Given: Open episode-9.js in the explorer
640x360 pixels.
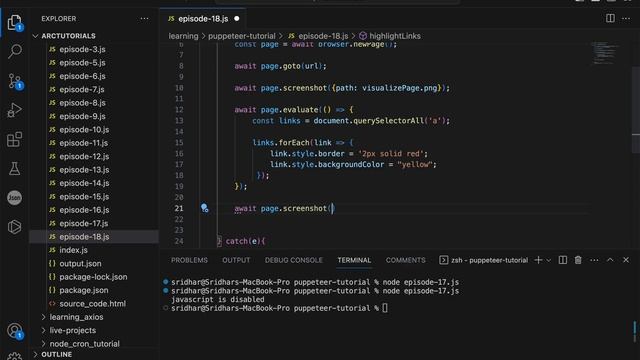Looking at the screenshot, I should coord(82,116).
